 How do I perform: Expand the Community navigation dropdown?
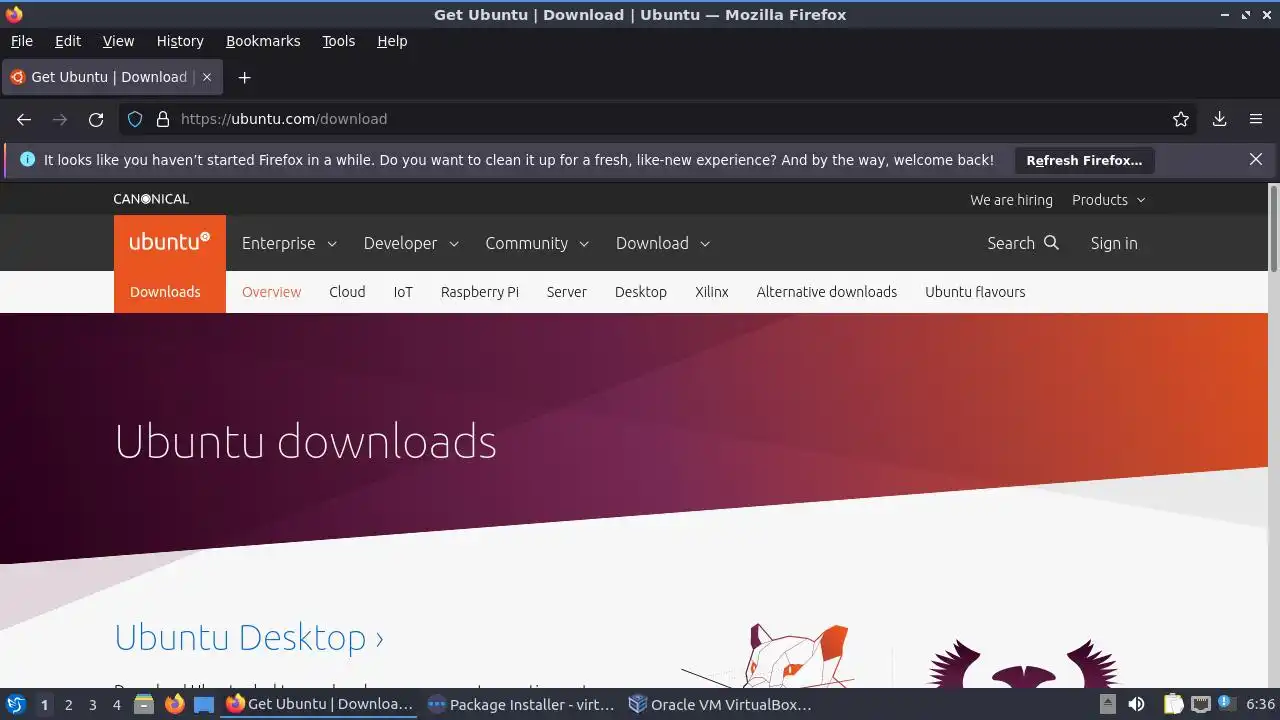pos(537,243)
